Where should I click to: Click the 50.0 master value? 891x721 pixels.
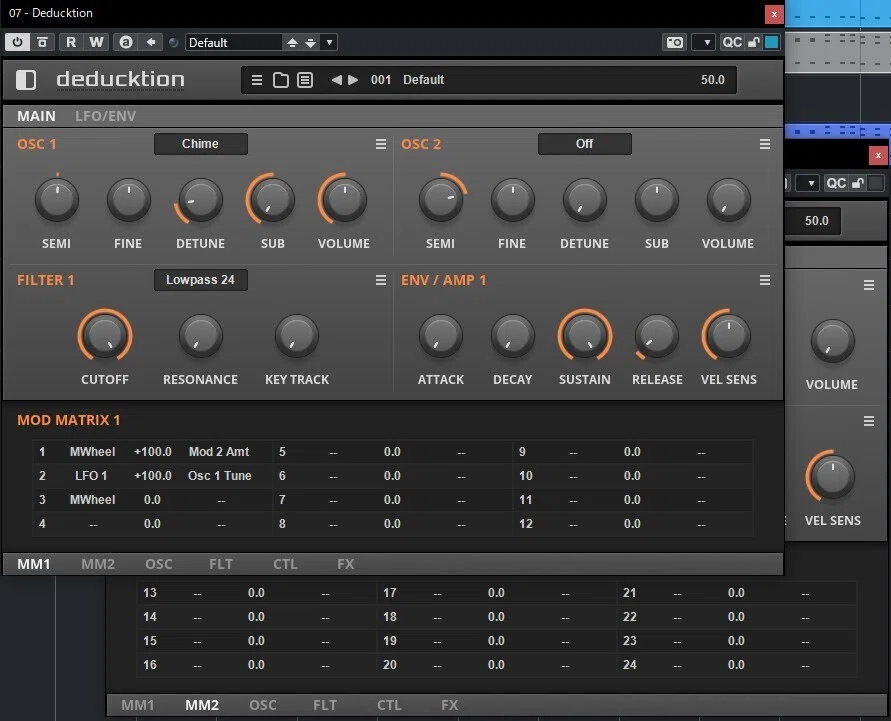click(x=713, y=80)
